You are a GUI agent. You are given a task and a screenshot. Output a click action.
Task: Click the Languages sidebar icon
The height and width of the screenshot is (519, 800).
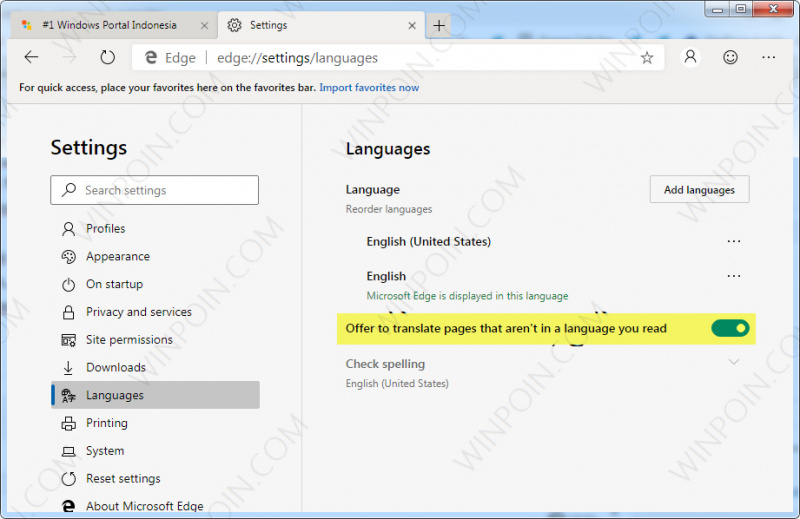68,395
